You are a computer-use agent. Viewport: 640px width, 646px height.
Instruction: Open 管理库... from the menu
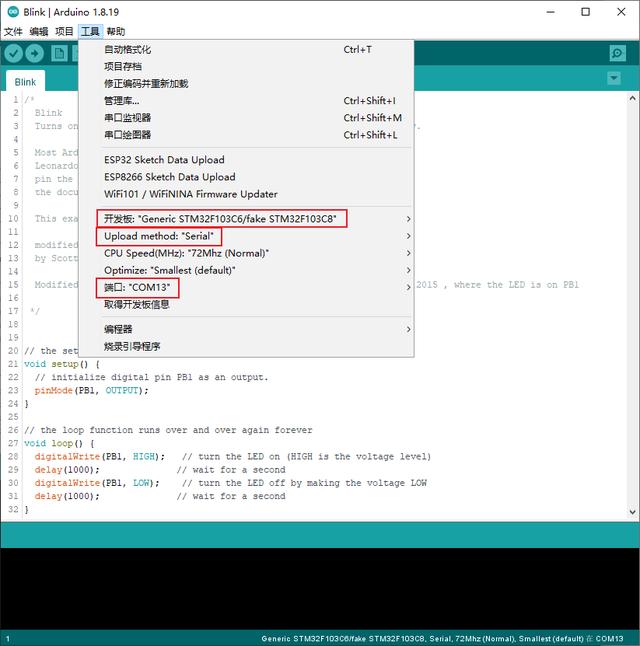click(x=246, y=101)
